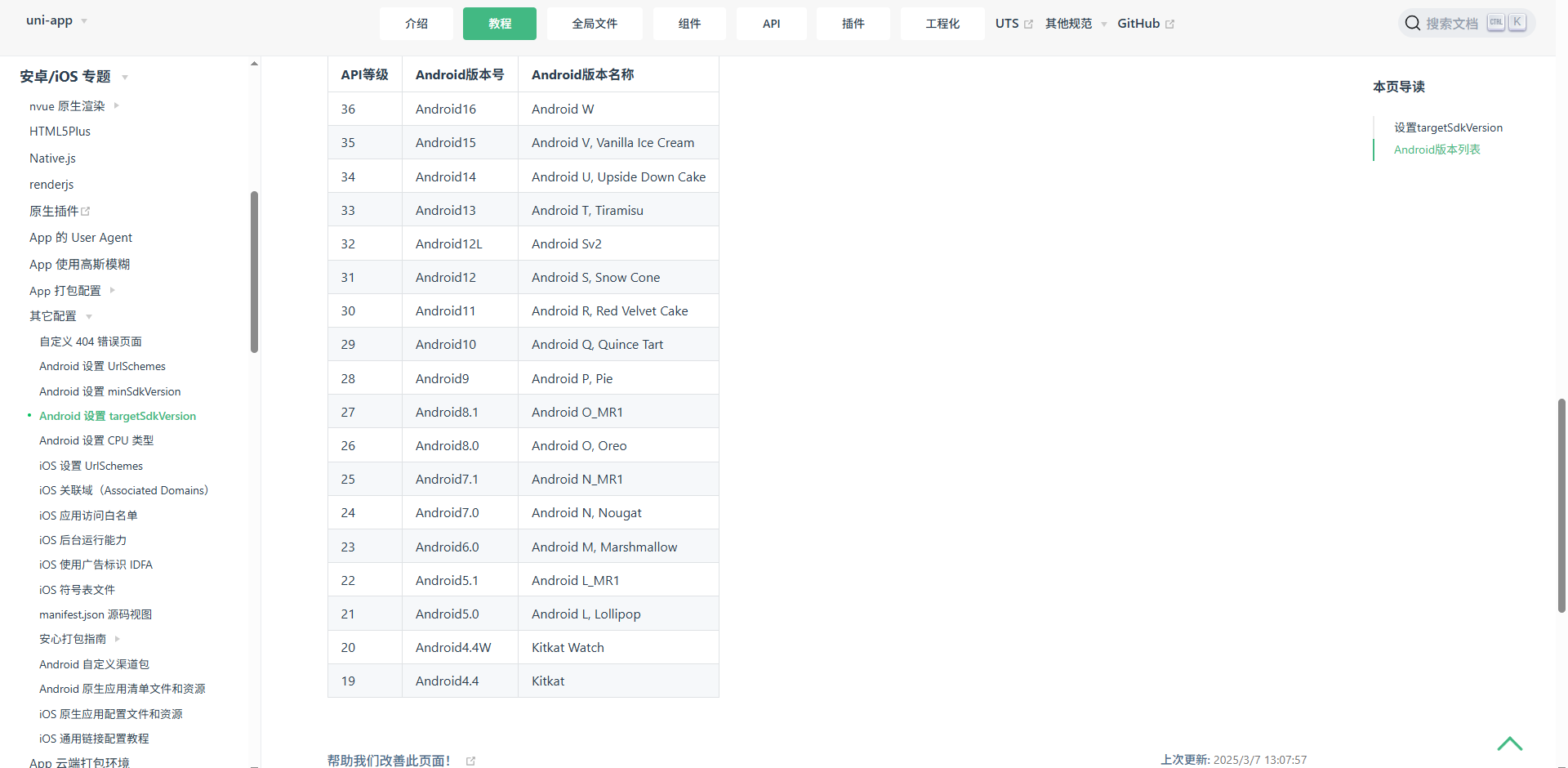Viewport: 1568px width, 768px height.
Task: Click the 搜索文档 search field
Action: tap(1451, 24)
